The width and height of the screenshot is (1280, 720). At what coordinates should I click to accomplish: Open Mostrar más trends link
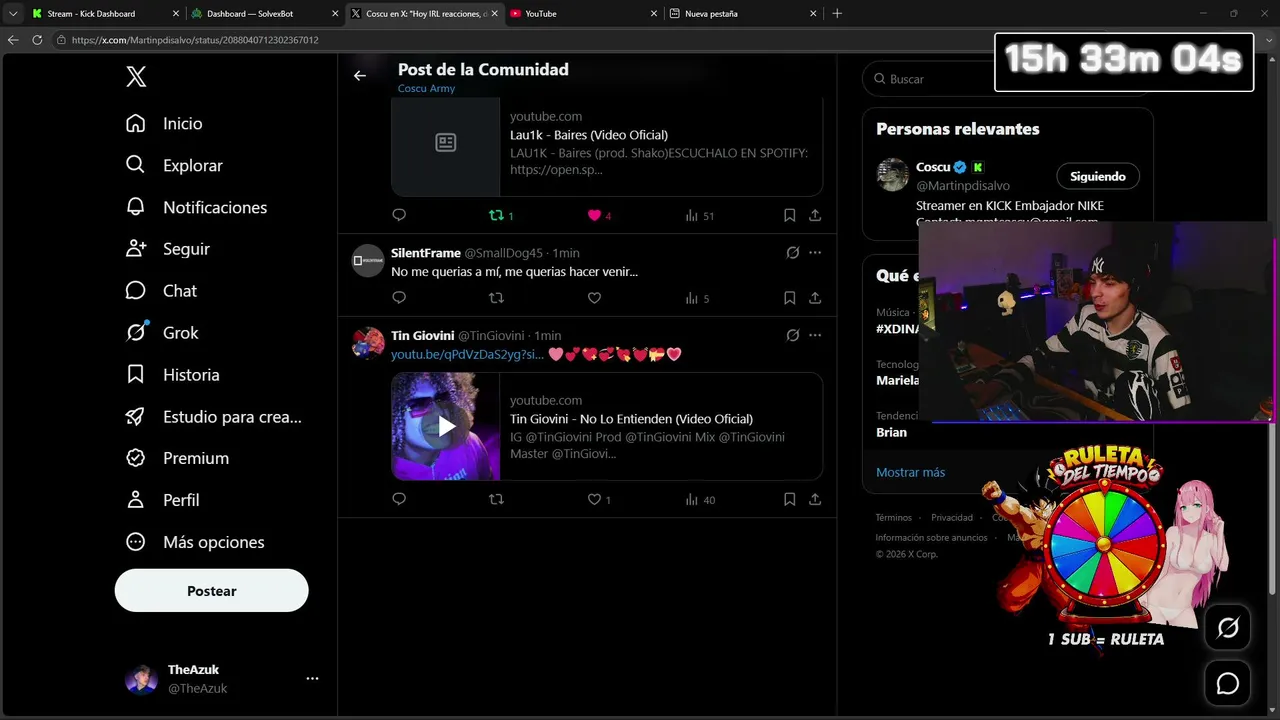tap(910, 472)
